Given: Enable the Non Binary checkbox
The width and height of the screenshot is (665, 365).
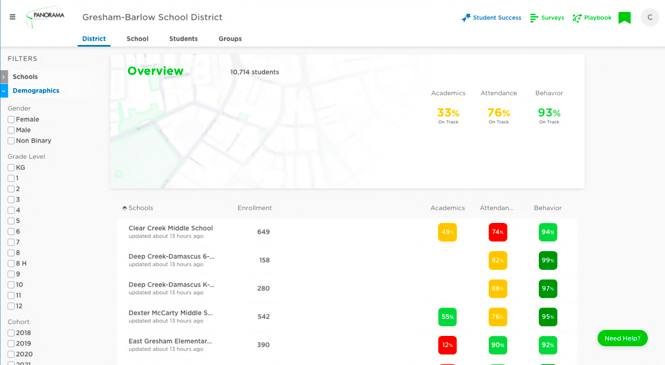Looking at the screenshot, I should 11,141.
